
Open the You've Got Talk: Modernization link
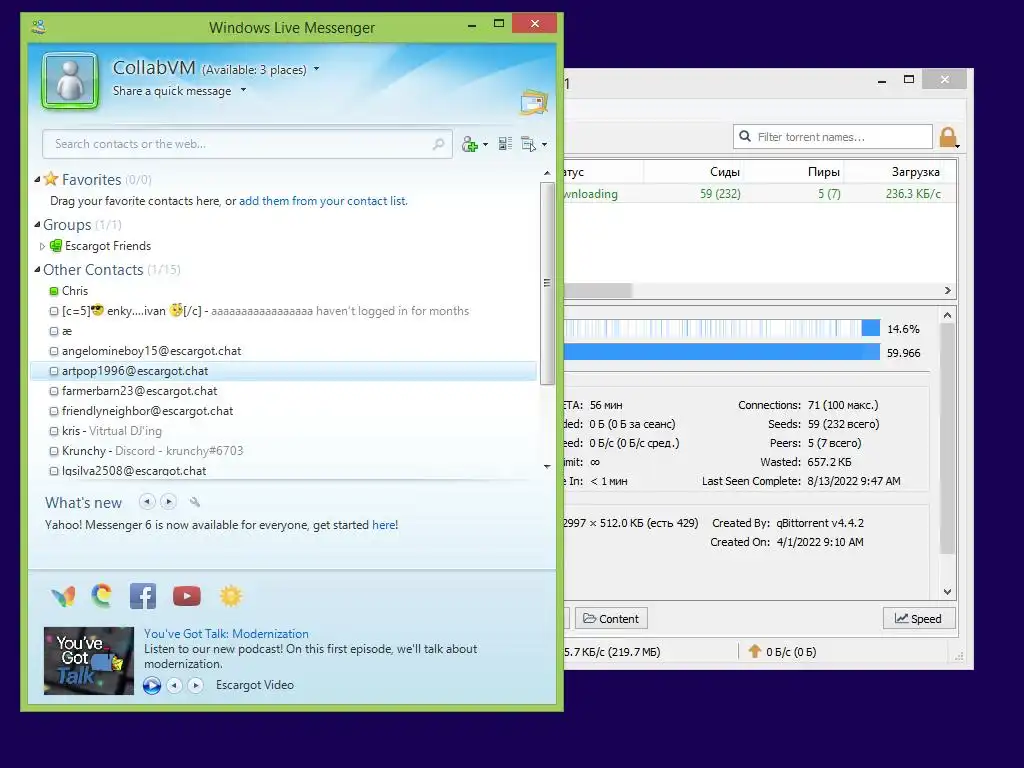click(226, 633)
